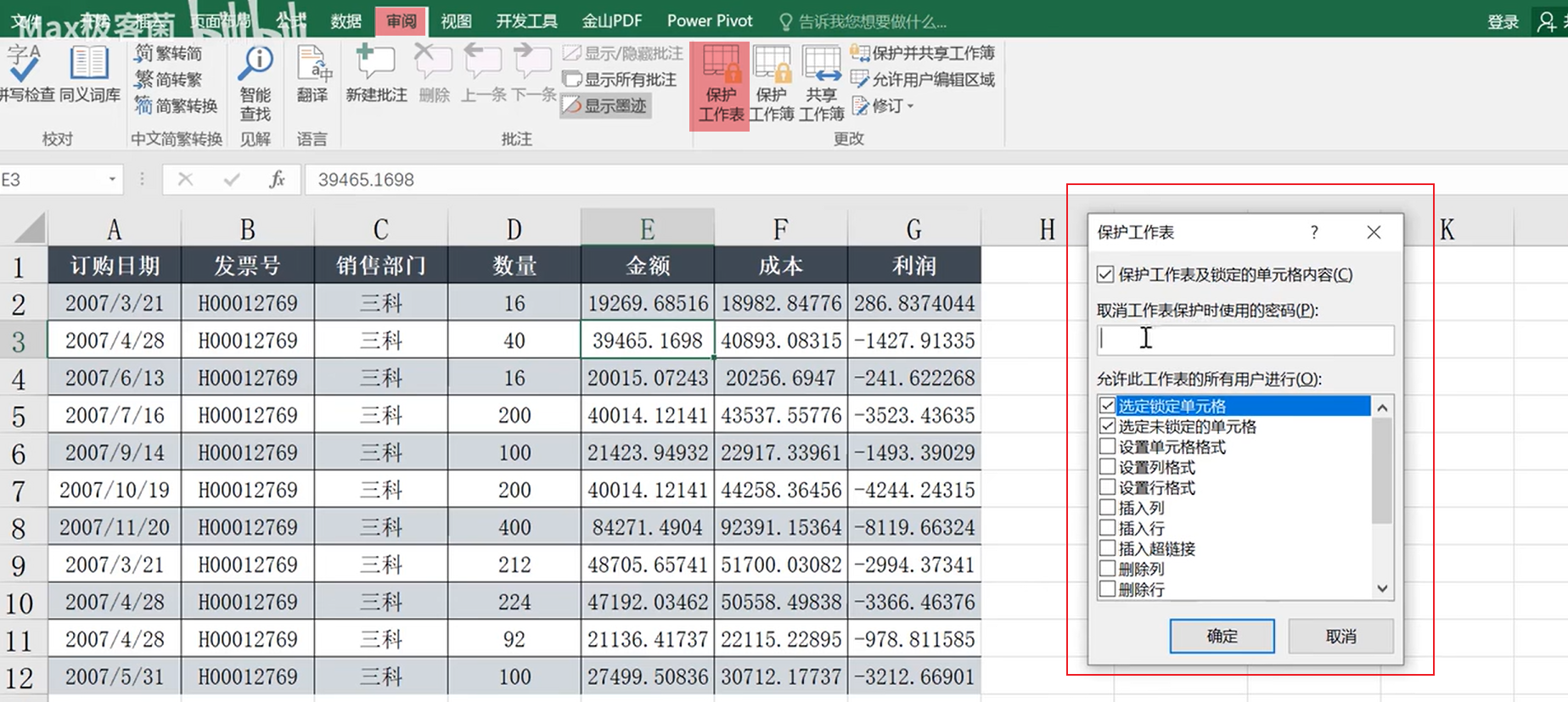
Task: Click cell with 订购日期 header
Action: pyautogui.click(x=115, y=266)
